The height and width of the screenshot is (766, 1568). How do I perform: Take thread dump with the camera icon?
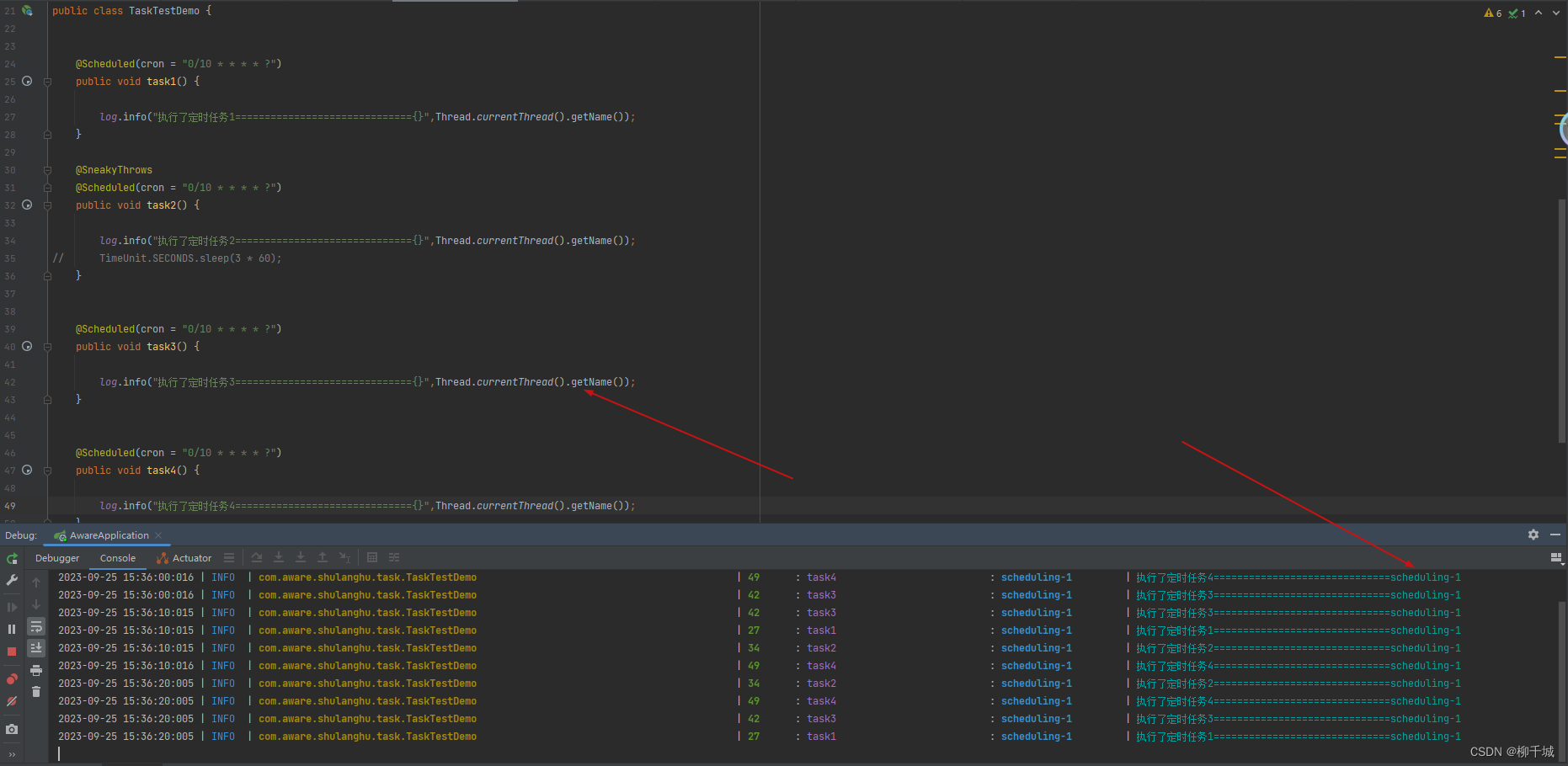point(12,729)
